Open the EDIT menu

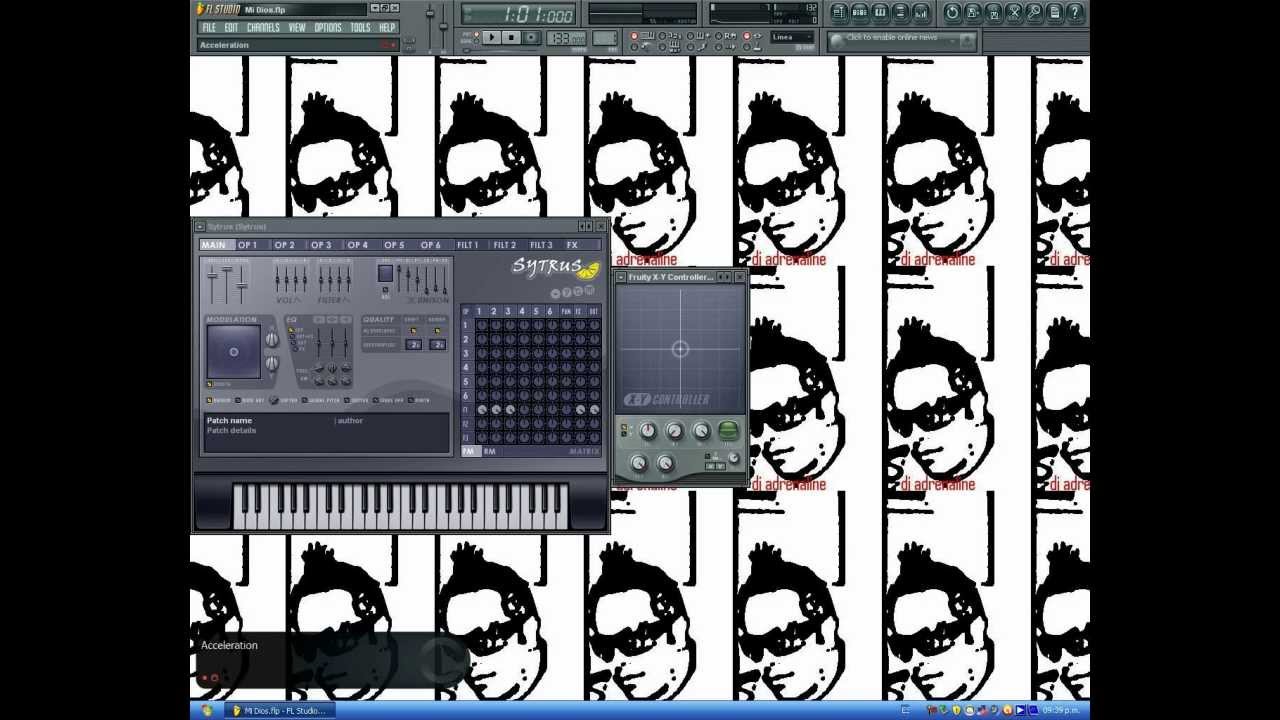tap(231, 28)
